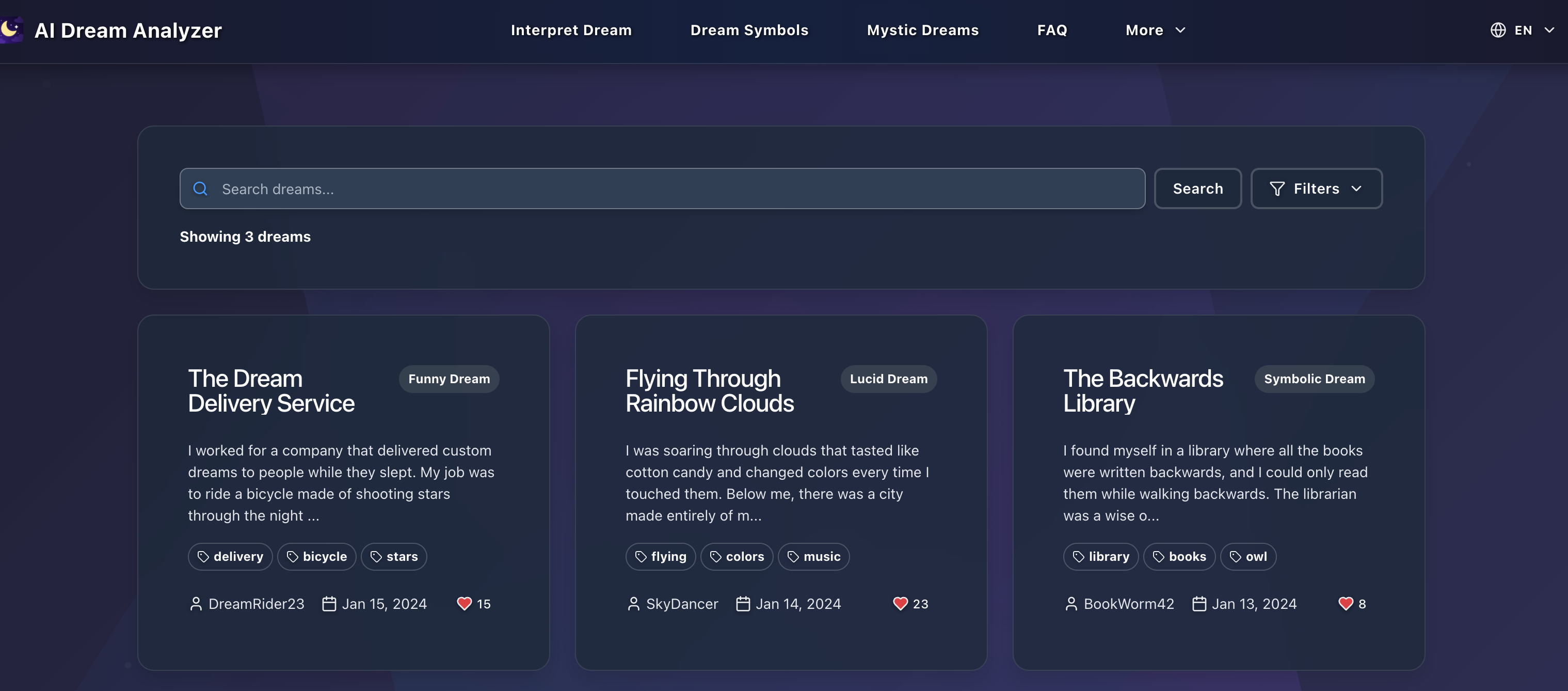The image size is (1568, 691).
Task: Read the 'I was soaring through clouds' excerpt
Action: (778, 483)
